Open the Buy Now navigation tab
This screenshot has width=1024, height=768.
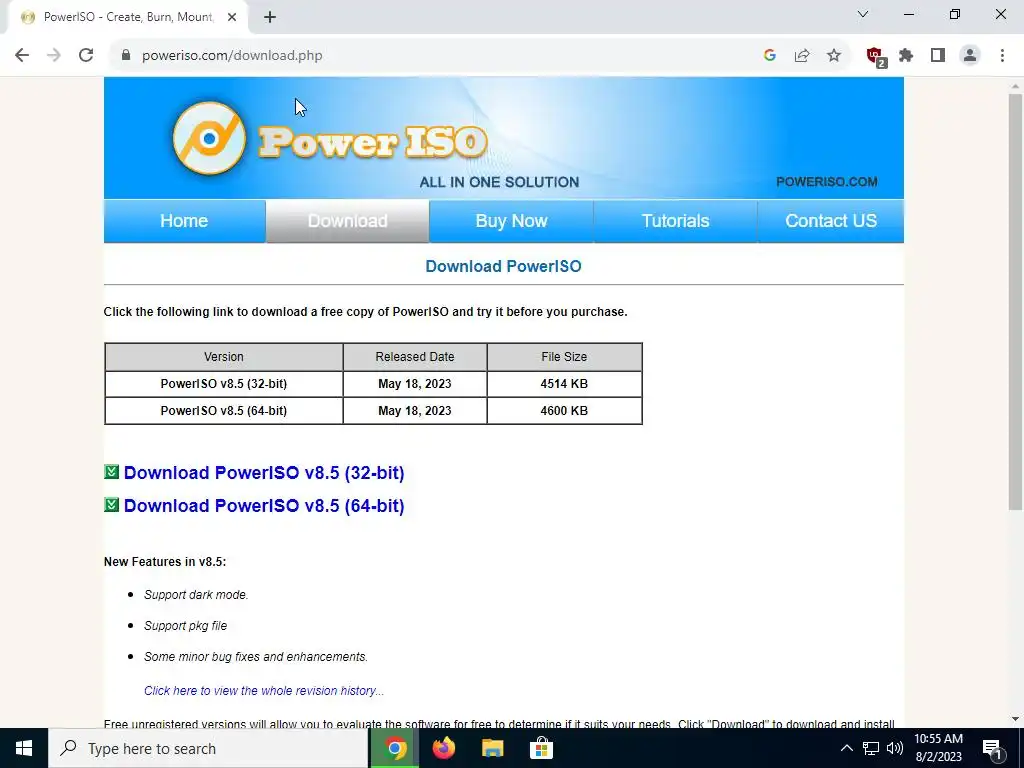511,221
